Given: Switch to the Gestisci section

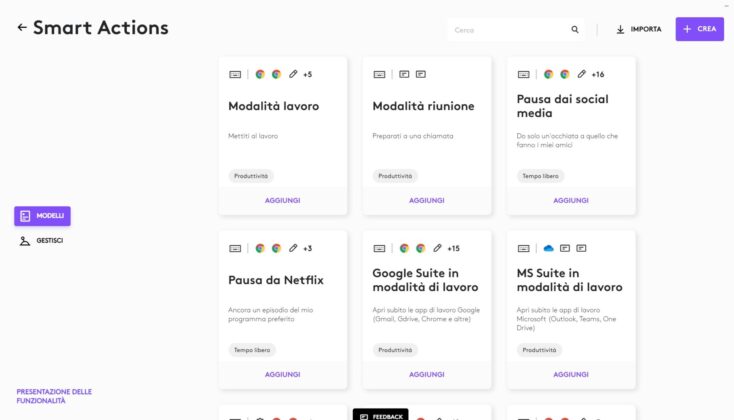Looking at the screenshot, I should point(42,241).
